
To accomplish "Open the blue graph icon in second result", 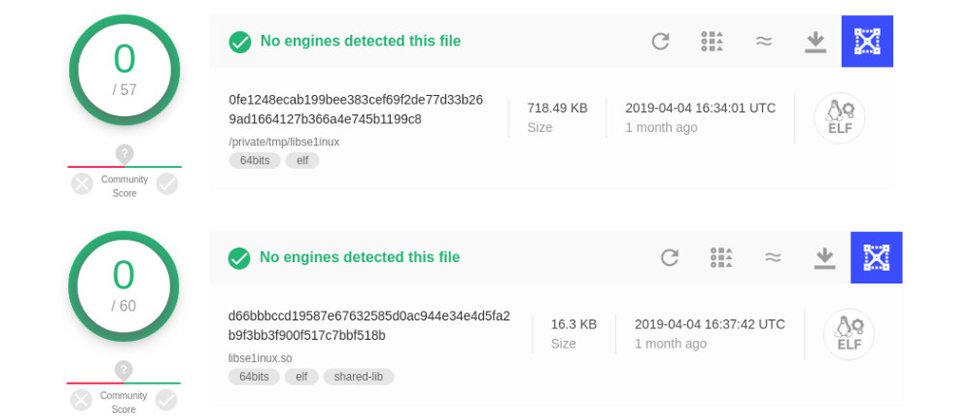I will point(876,257).
